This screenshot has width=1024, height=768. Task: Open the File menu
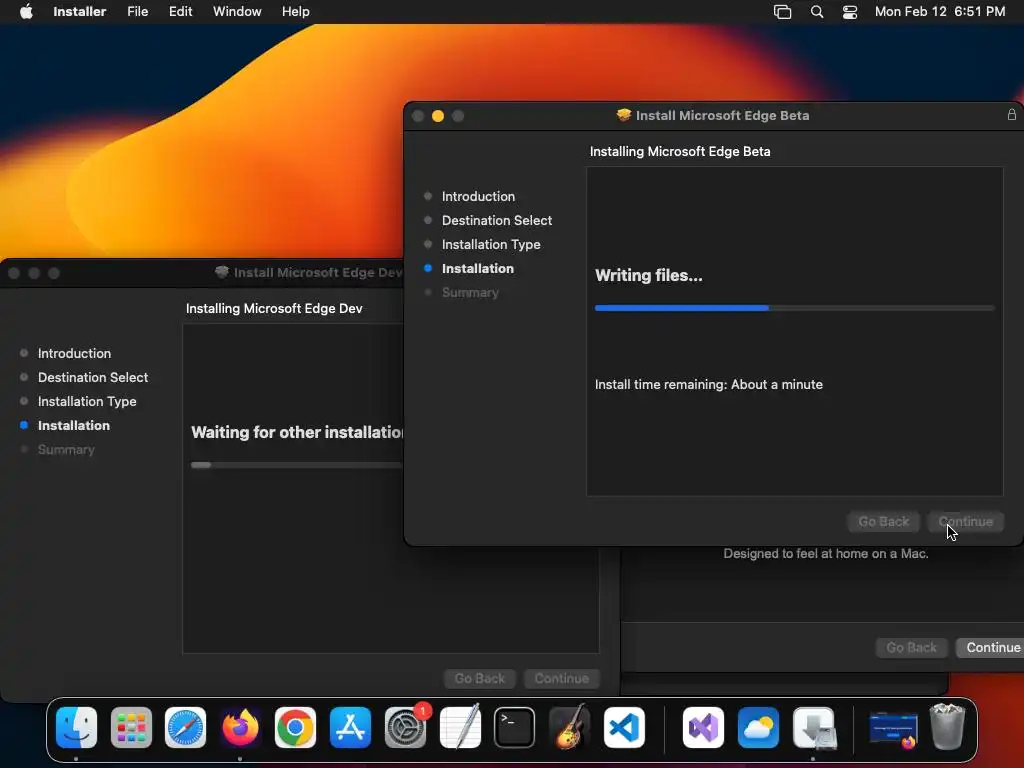137,12
